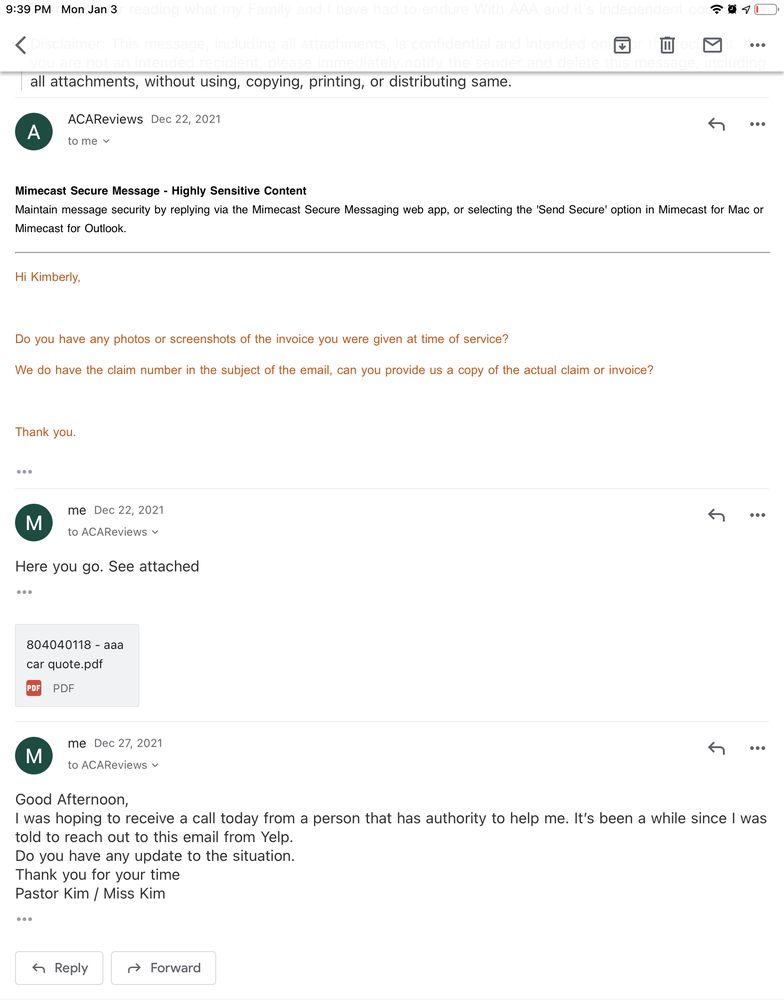Archive this email conversation

click(x=622, y=45)
